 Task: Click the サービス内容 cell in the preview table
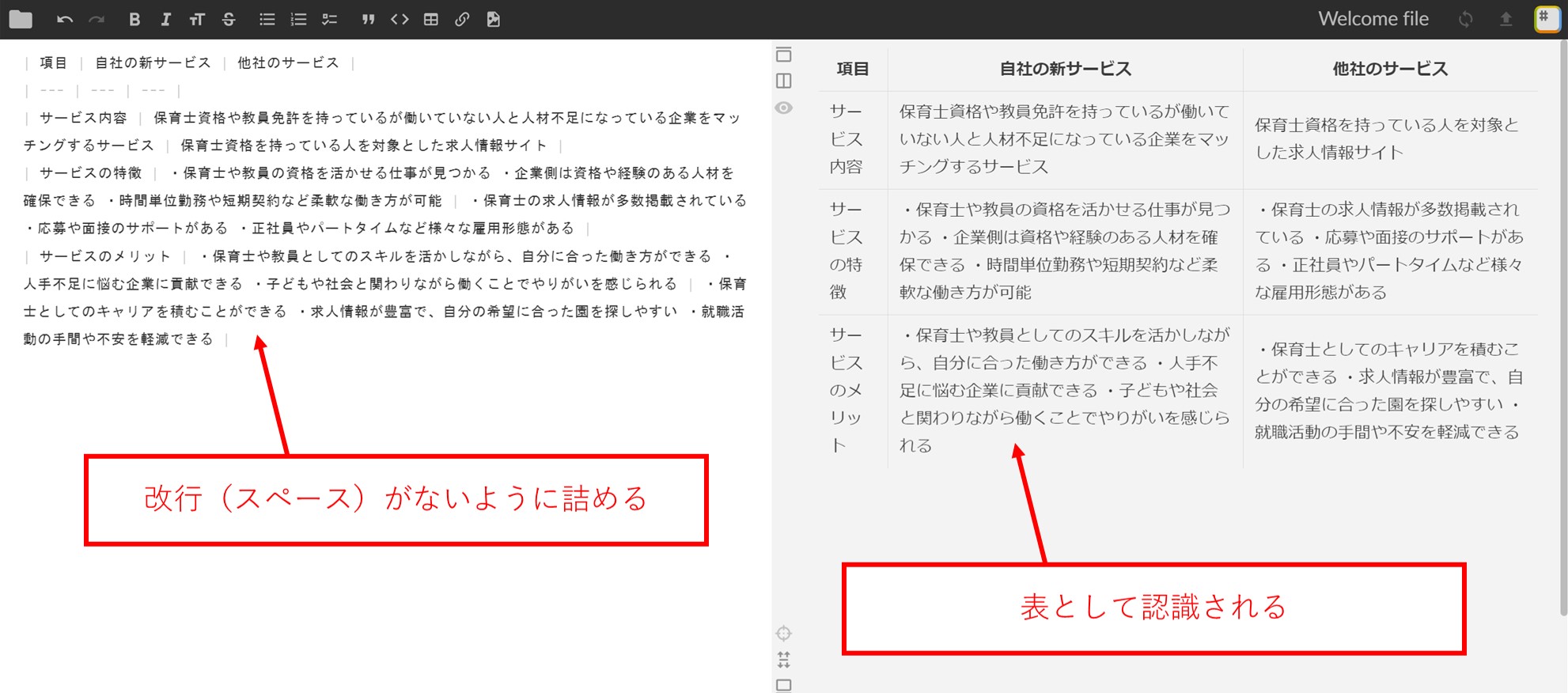pyautogui.click(x=853, y=139)
